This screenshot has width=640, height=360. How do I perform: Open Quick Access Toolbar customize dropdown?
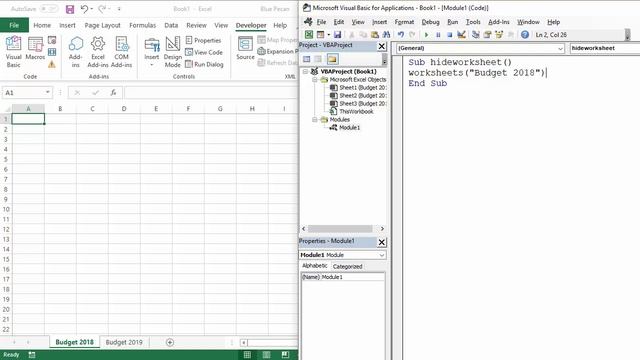click(119, 9)
